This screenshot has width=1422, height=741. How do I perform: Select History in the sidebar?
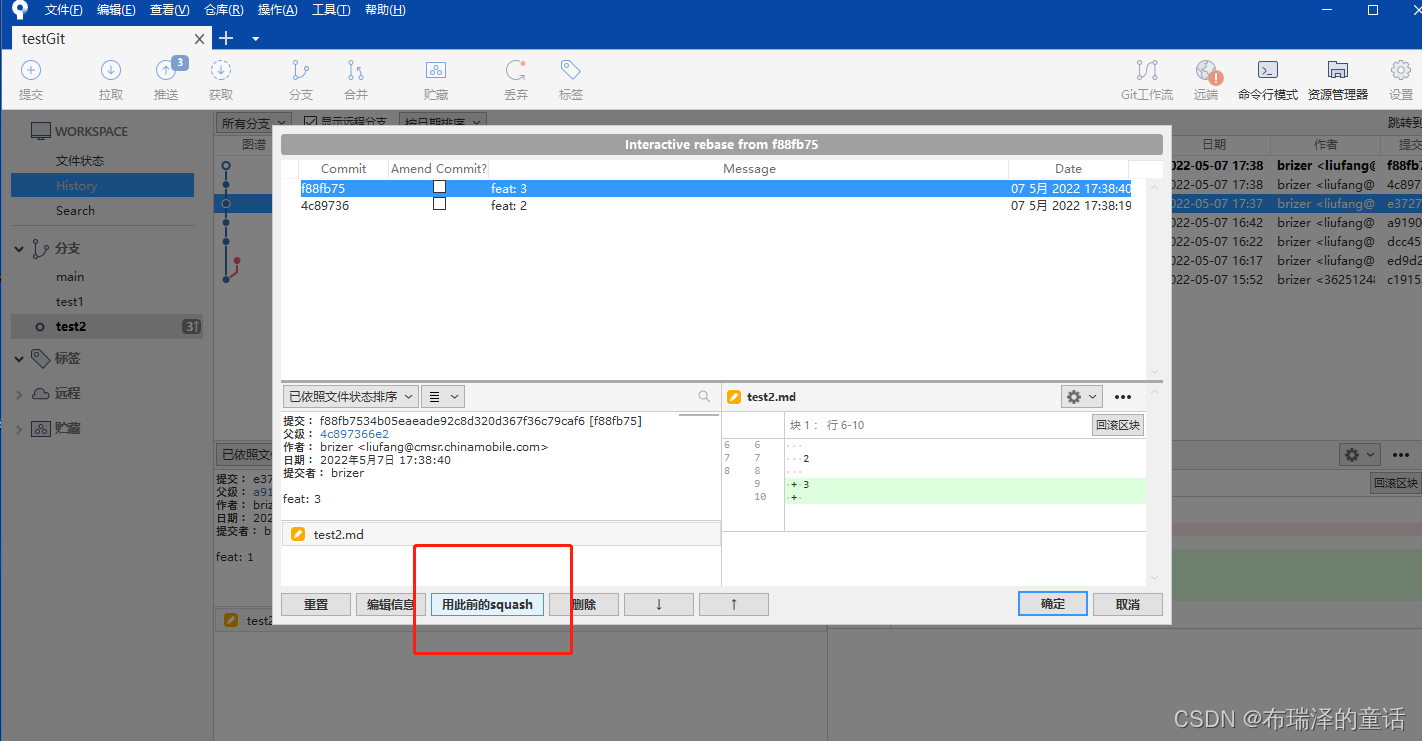coord(102,185)
